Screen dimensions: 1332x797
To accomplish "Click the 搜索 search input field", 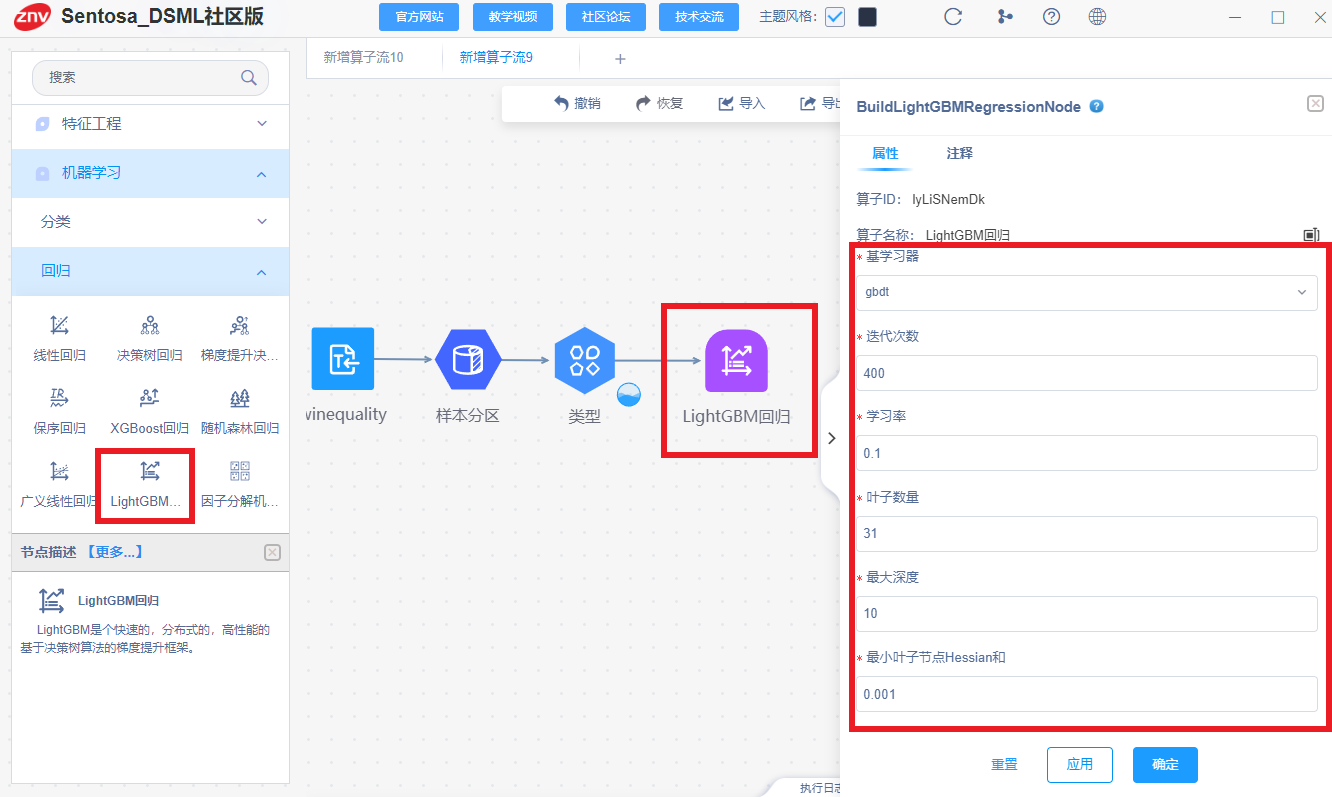I will pos(150,77).
